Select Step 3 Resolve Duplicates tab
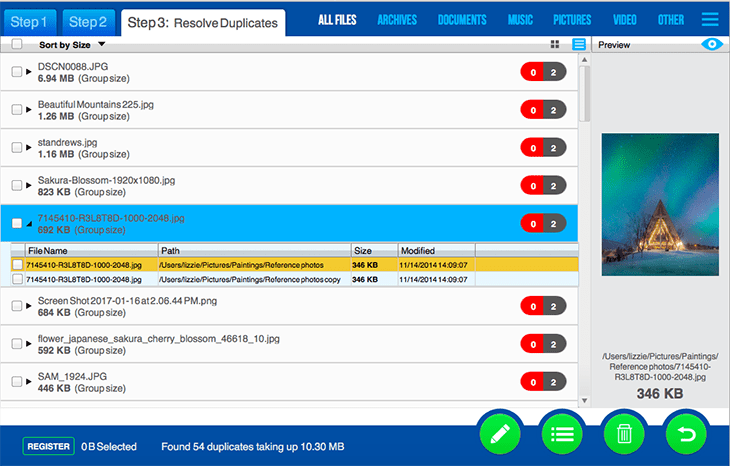This screenshot has height=466, width=730. click(x=203, y=23)
